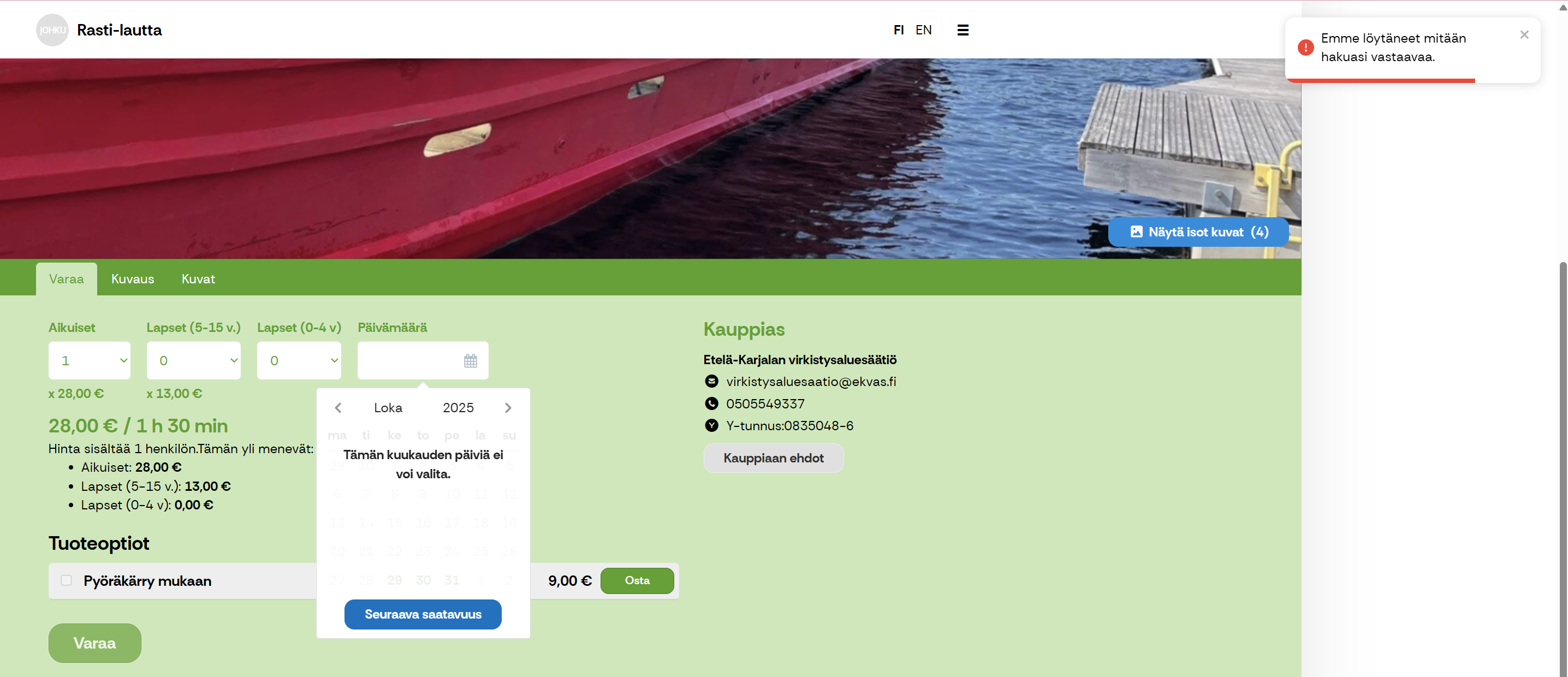The image size is (1568, 677).
Task: Open the hamburger menu
Action: pyautogui.click(x=963, y=30)
